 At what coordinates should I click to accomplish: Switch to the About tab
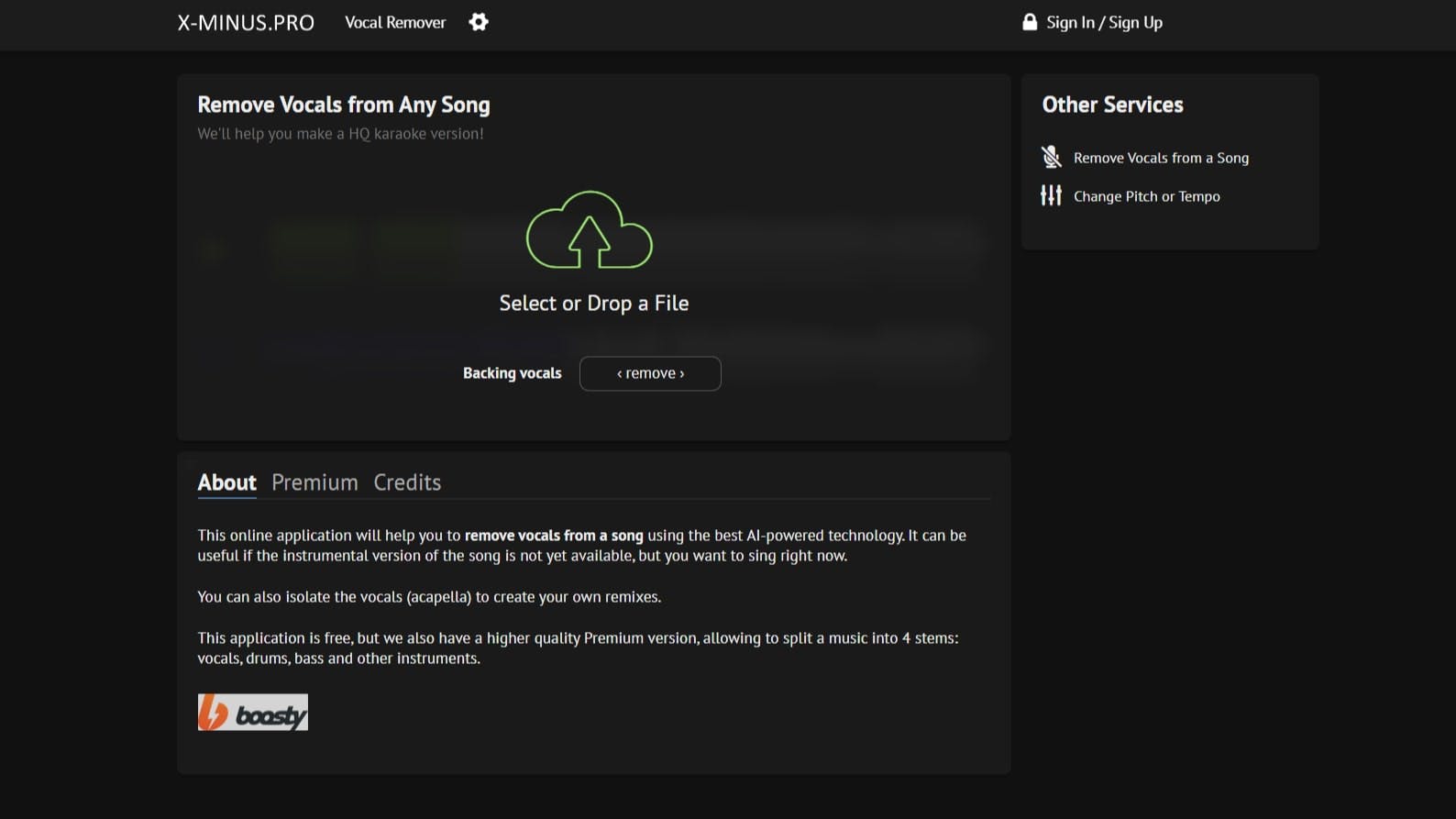click(x=226, y=482)
